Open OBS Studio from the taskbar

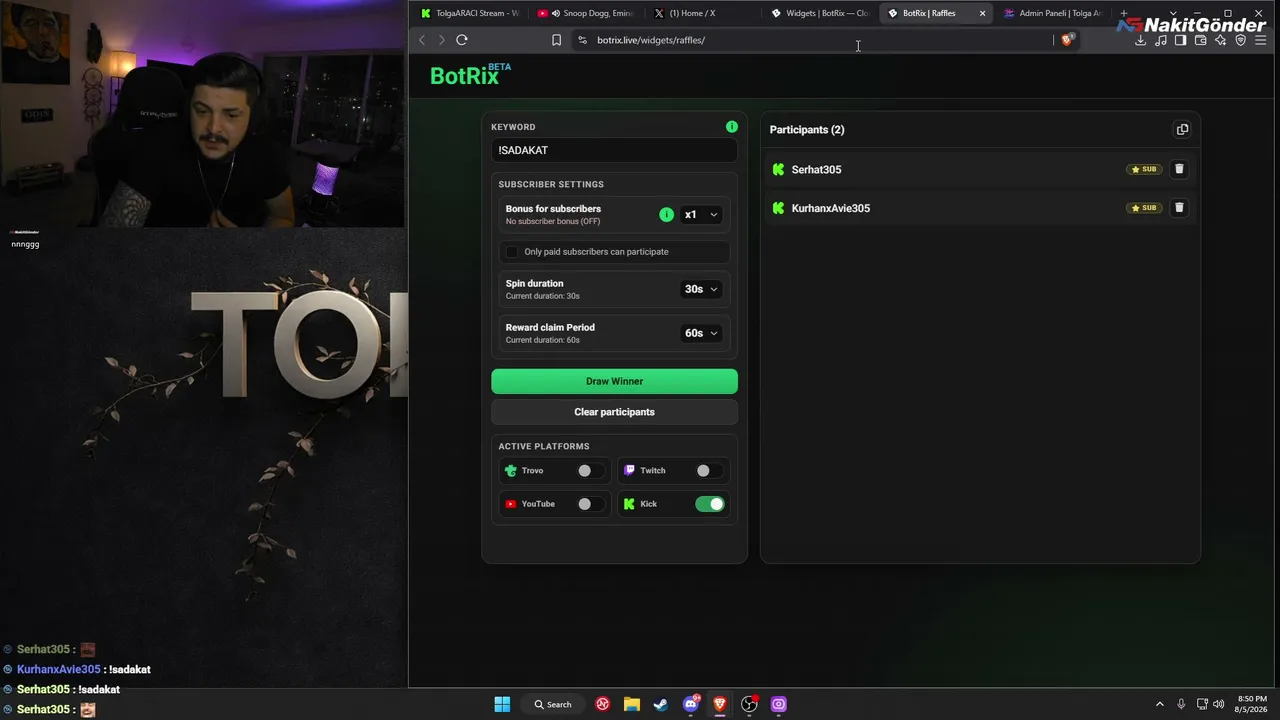(x=749, y=704)
